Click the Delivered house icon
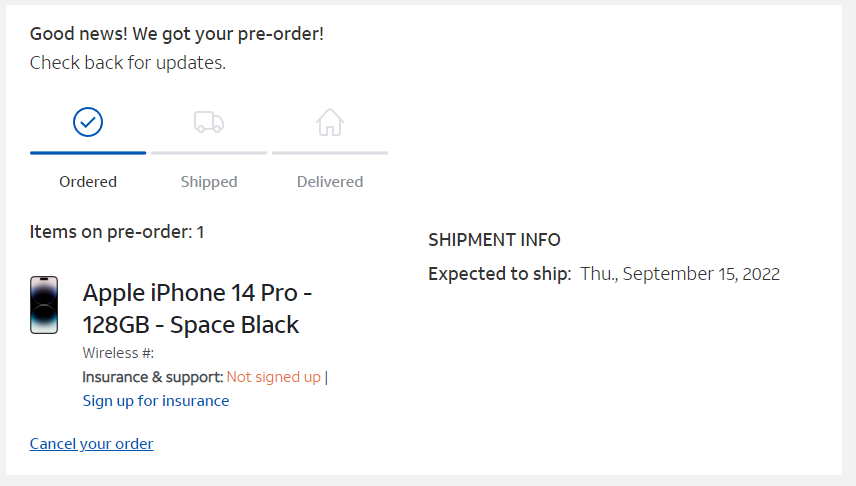This screenshot has width=856, height=486. pyautogui.click(x=330, y=122)
